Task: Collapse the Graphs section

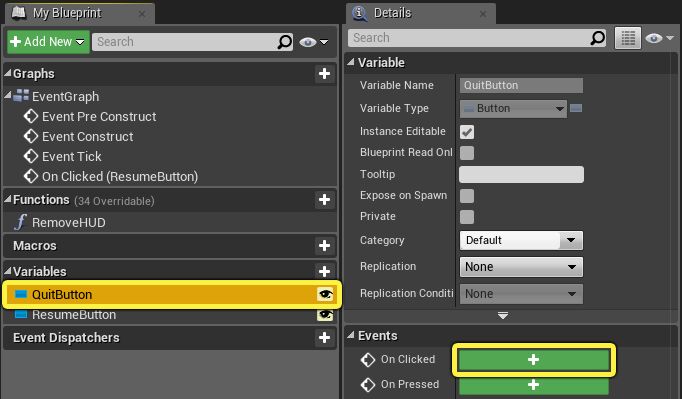Action: [8, 74]
